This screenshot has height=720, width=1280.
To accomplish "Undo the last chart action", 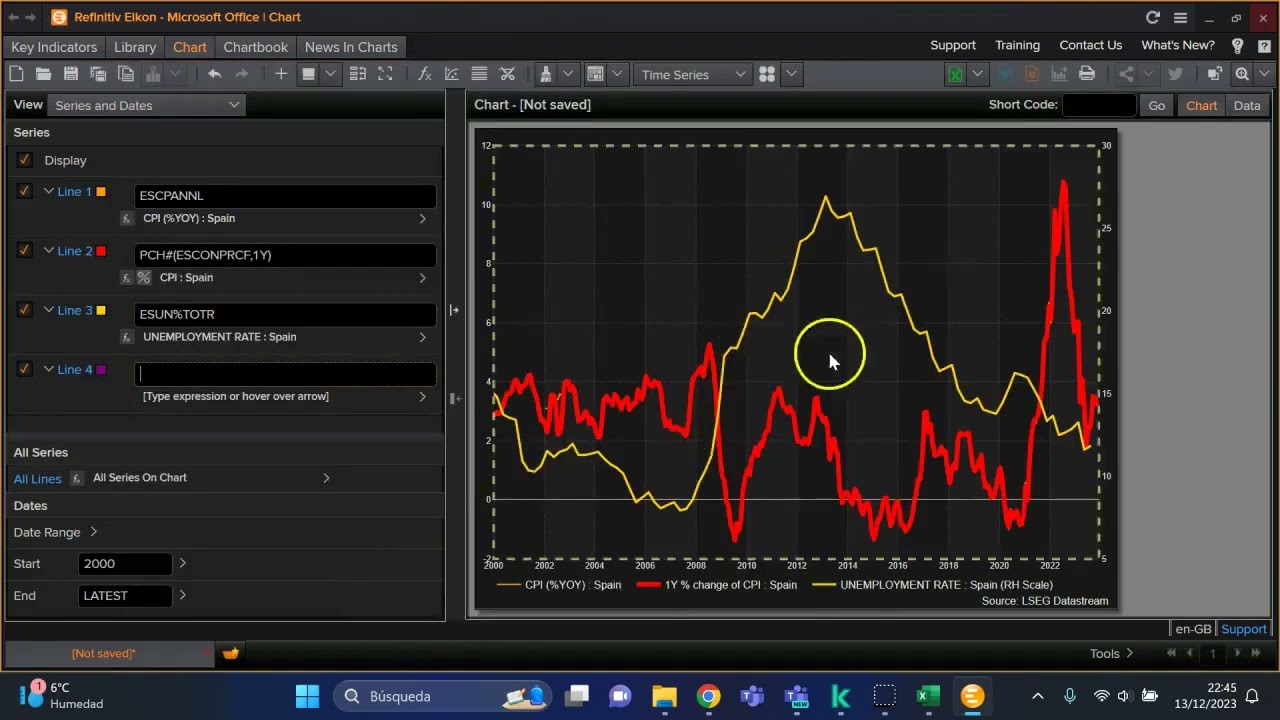I will click(214, 74).
